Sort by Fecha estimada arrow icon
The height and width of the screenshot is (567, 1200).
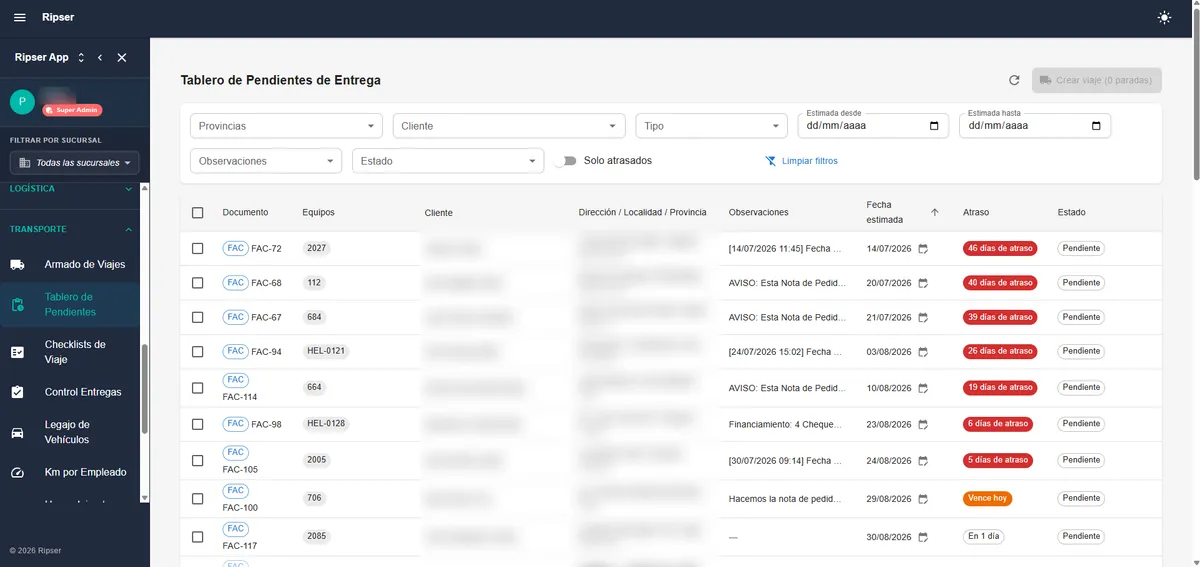click(935, 212)
